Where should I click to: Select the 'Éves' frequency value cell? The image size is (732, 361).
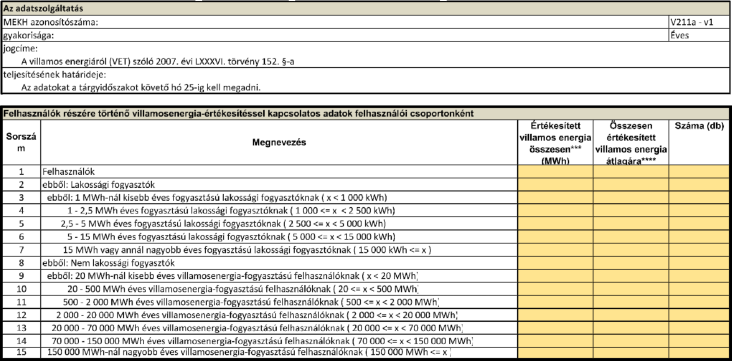pyautogui.click(x=699, y=35)
